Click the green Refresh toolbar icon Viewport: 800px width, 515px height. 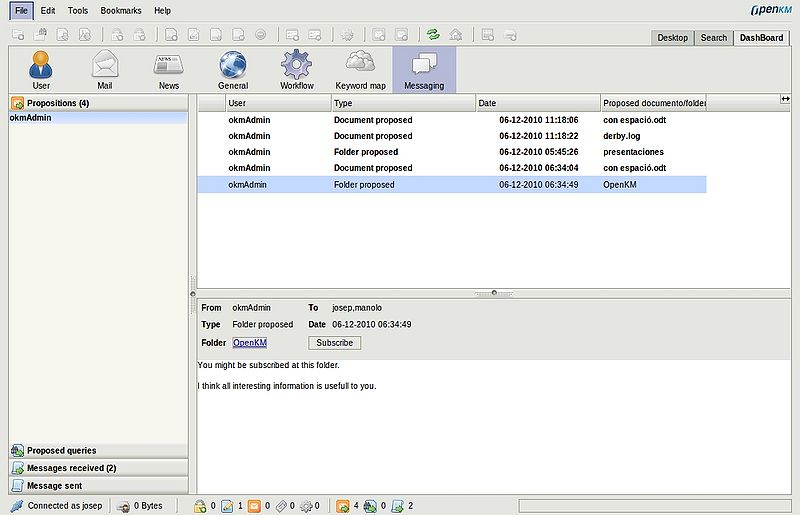[433, 35]
